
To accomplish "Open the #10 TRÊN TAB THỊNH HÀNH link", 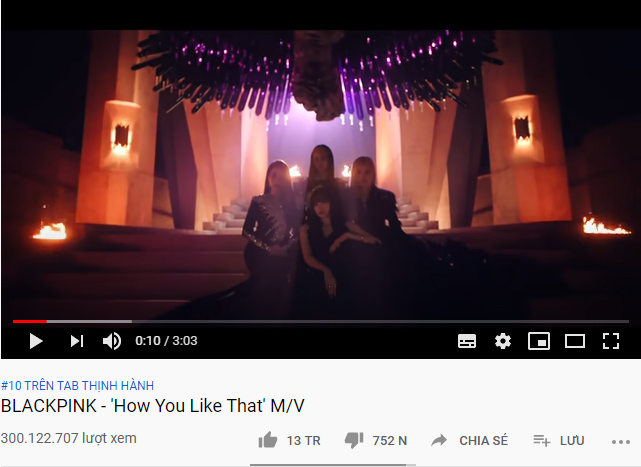I will [x=77, y=386].
